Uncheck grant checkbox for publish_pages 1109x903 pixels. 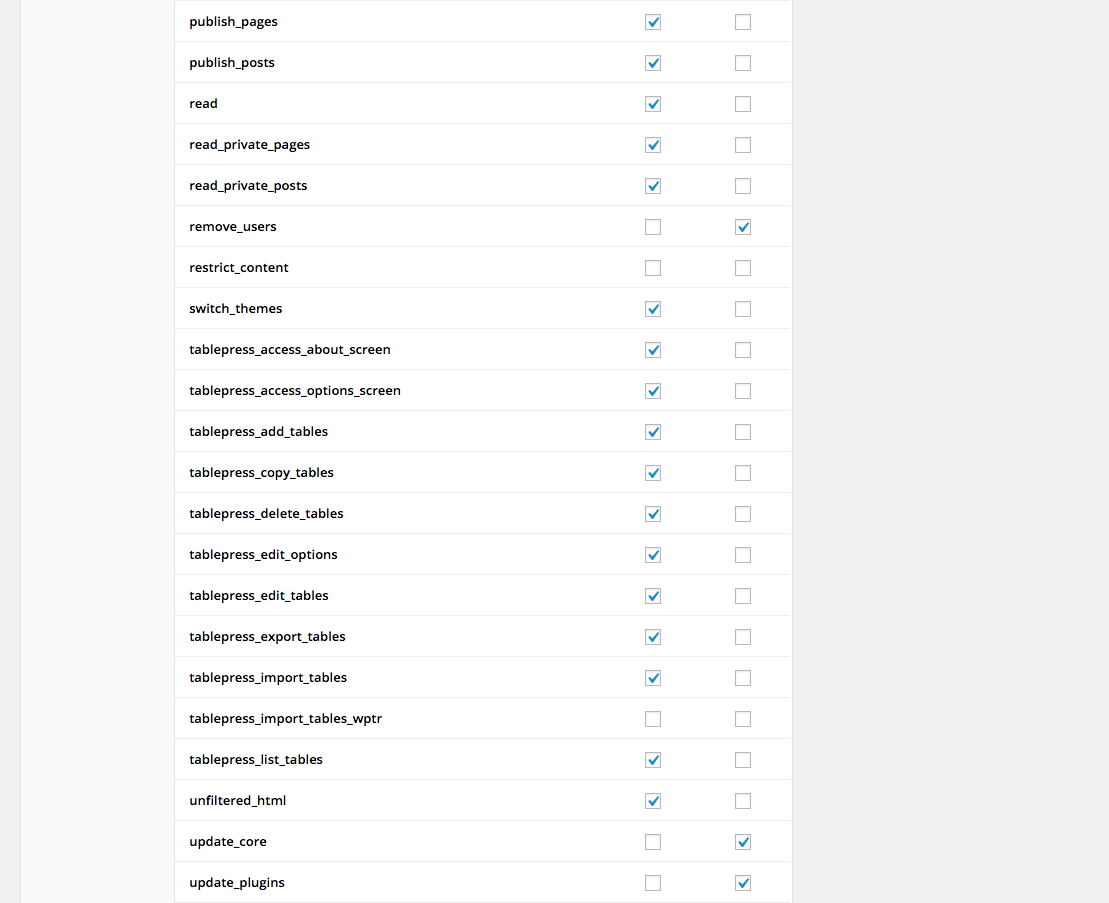pyautogui.click(x=653, y=22)
